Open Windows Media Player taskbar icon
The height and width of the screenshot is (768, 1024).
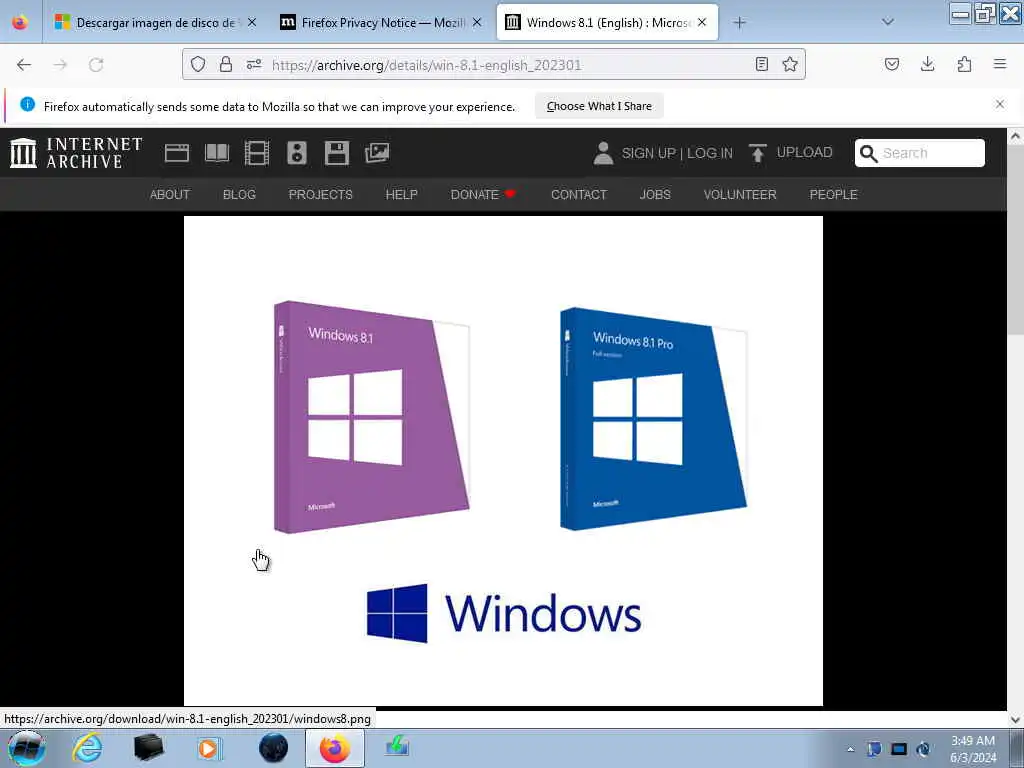(x=209, y=748)
